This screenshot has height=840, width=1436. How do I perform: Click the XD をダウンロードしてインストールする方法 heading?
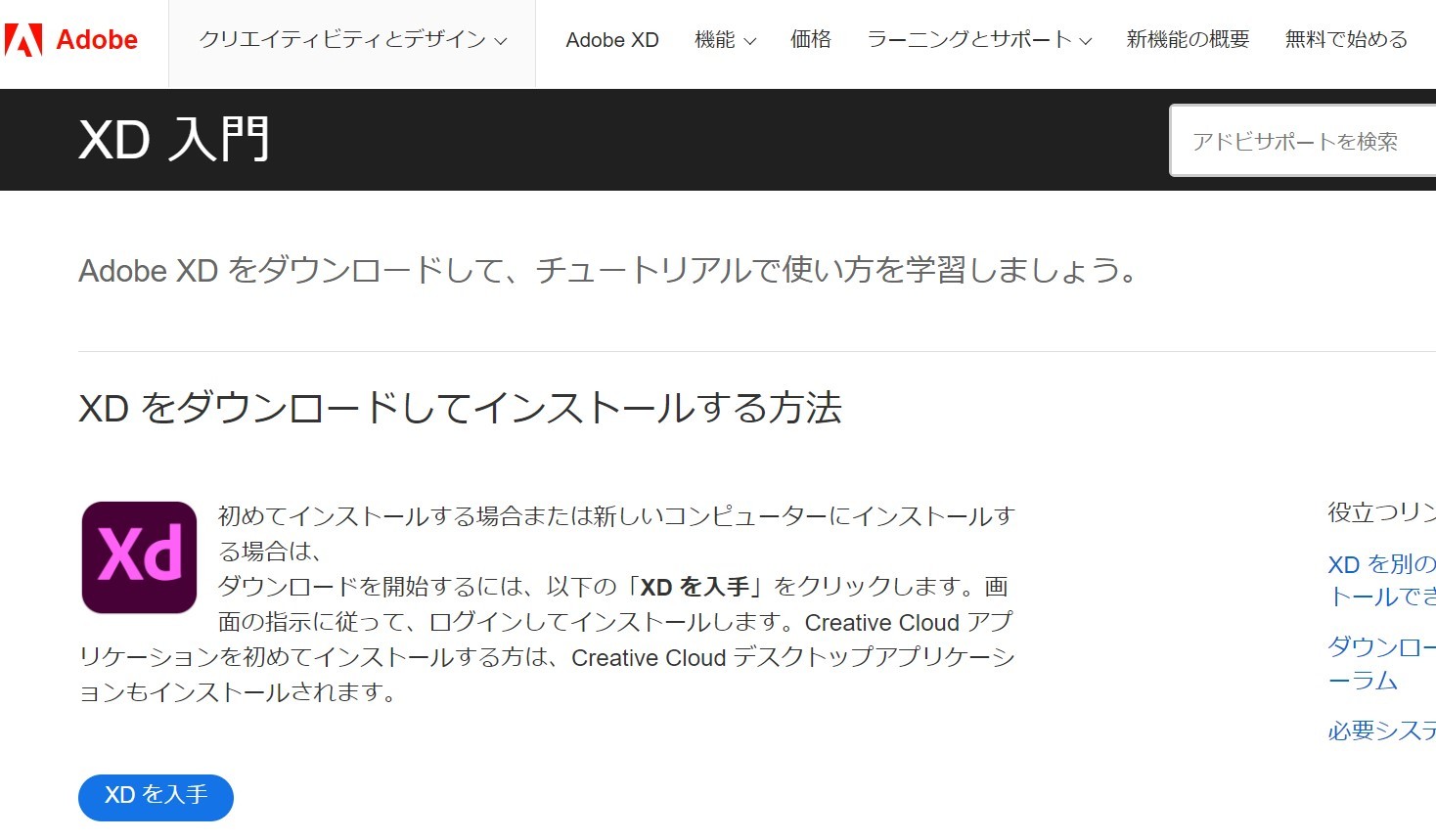click(x=460, y=408)
